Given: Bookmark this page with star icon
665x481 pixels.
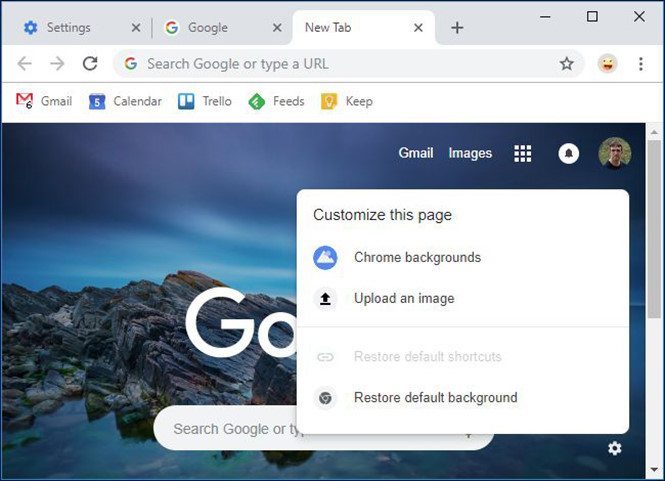Looking at the screenshot, I should point(567,64).
